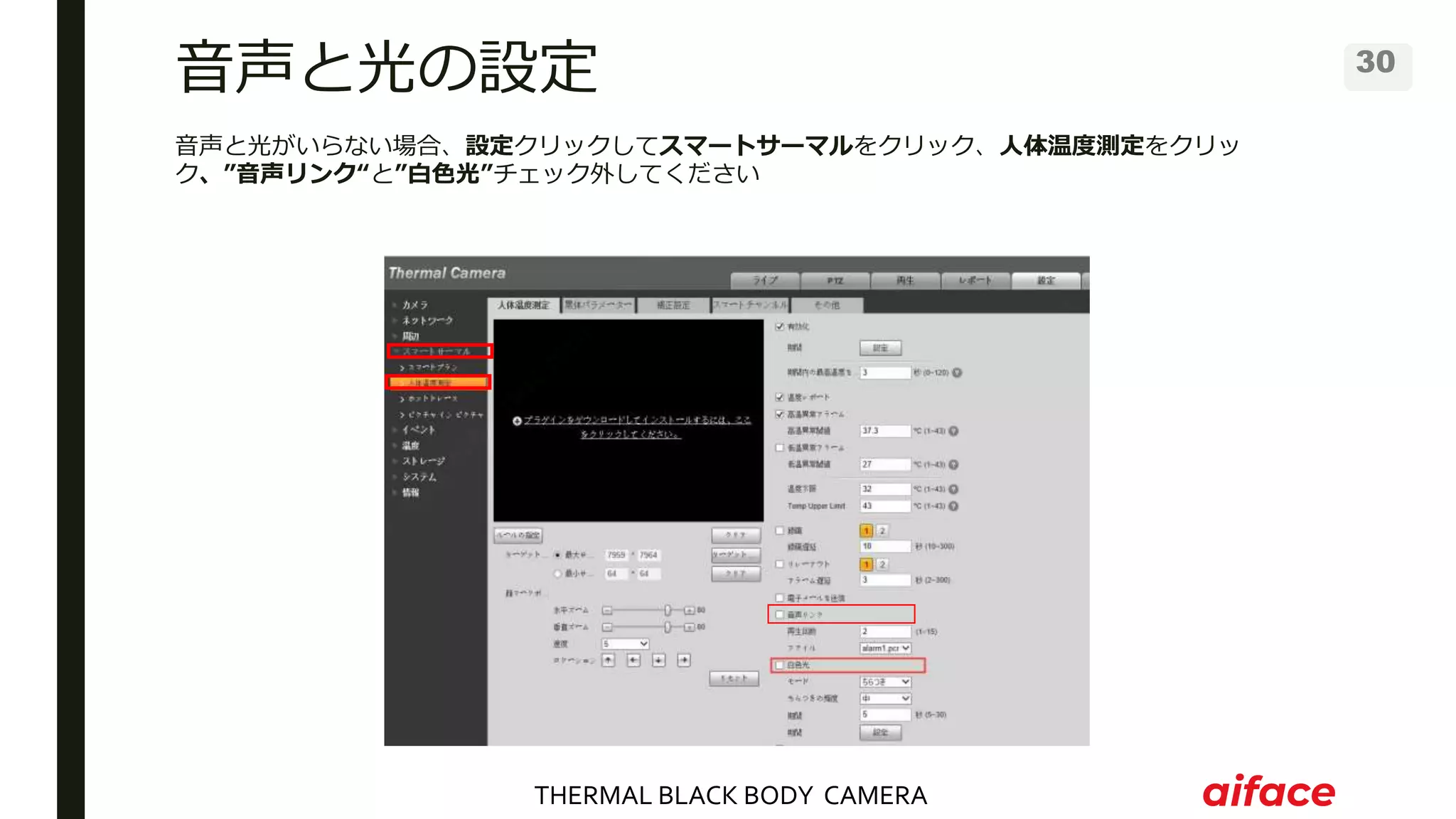Click the up arrow location button
The height and width of the screenshot is (819, 1456).
pos(608,660)
